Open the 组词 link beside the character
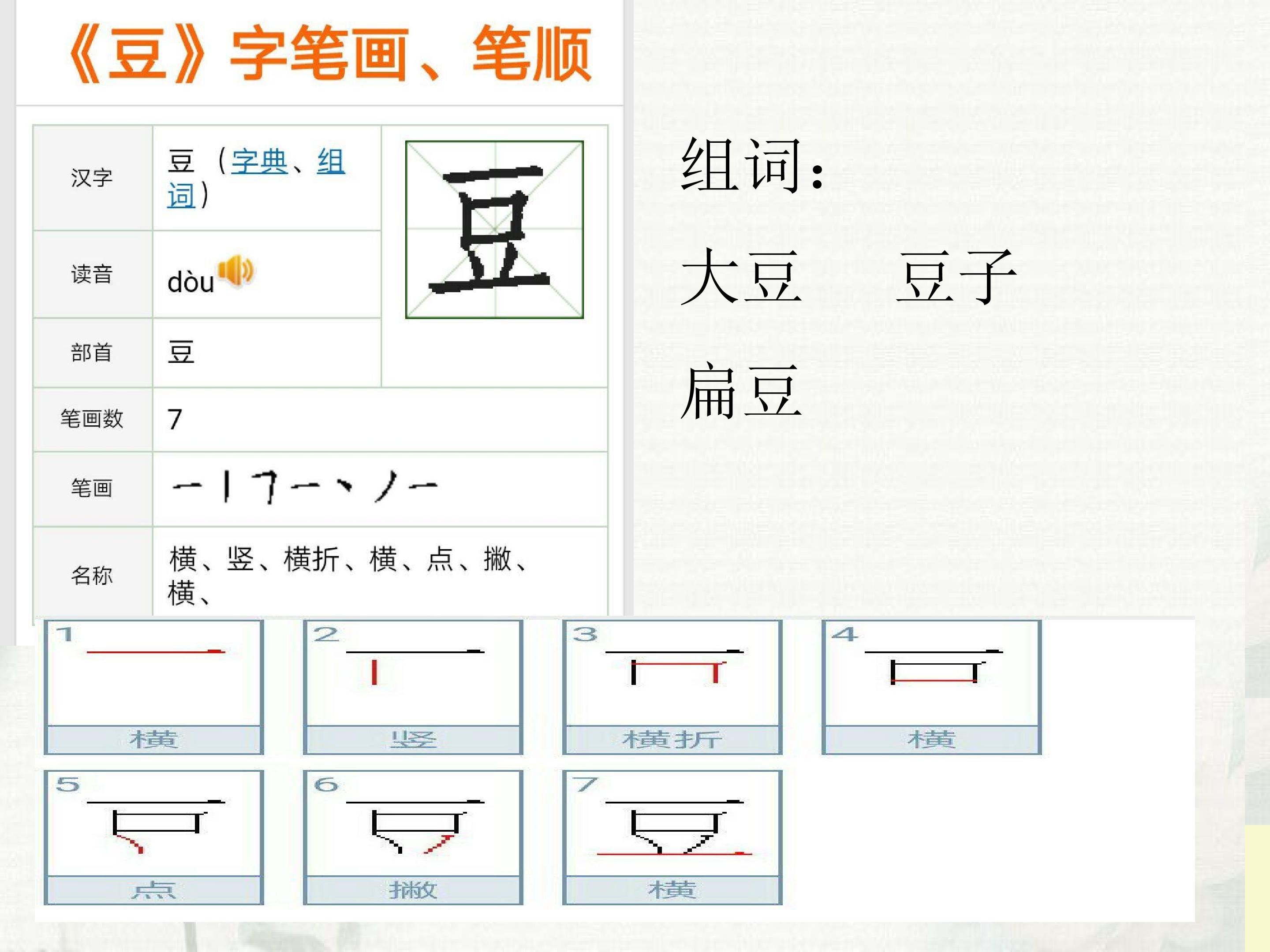The width and height of the screenshot is (1270, 952). pyautogui.click(x=256, y=178)
